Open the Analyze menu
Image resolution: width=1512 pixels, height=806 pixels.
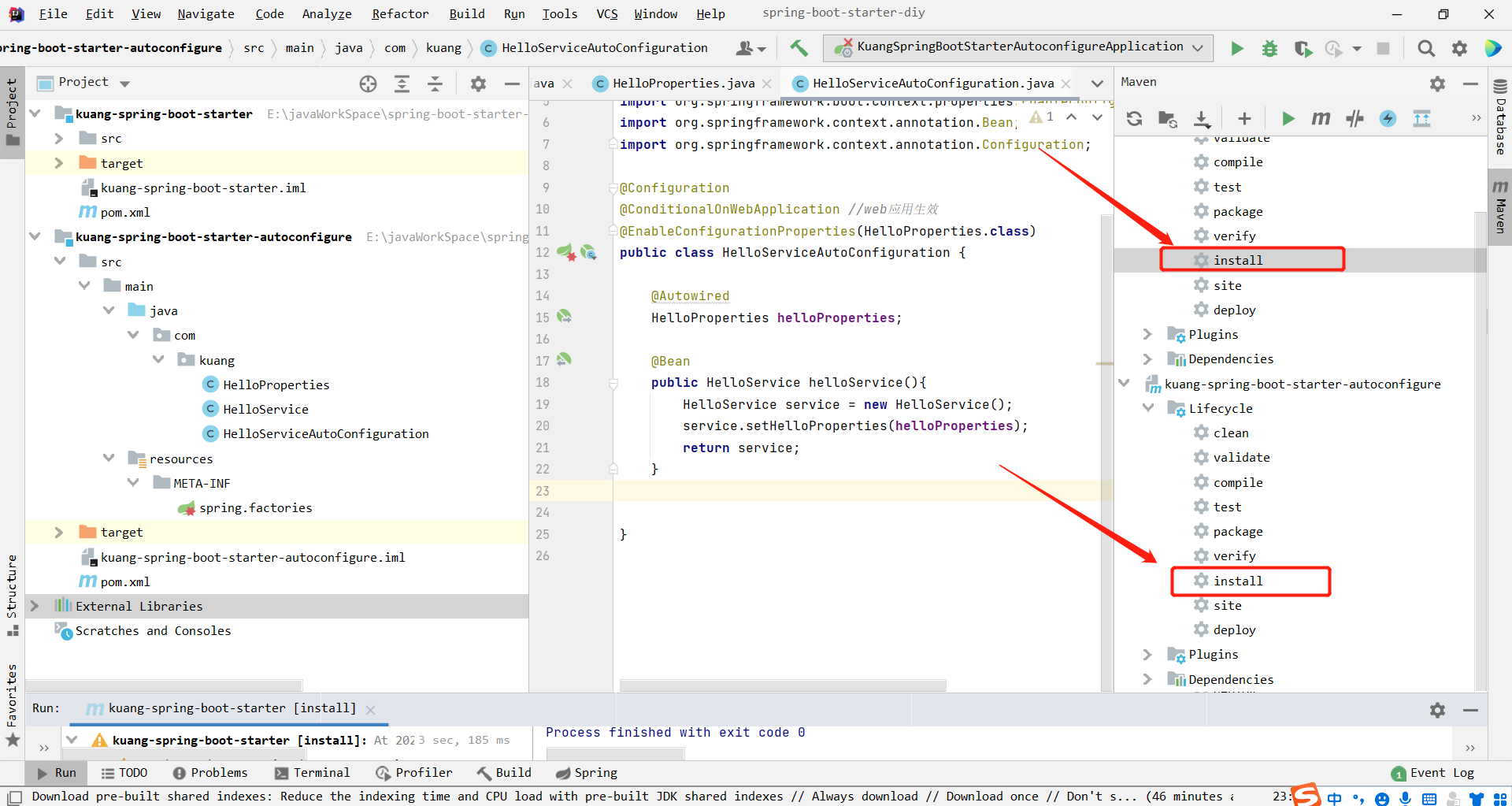[x=327, y=14]
